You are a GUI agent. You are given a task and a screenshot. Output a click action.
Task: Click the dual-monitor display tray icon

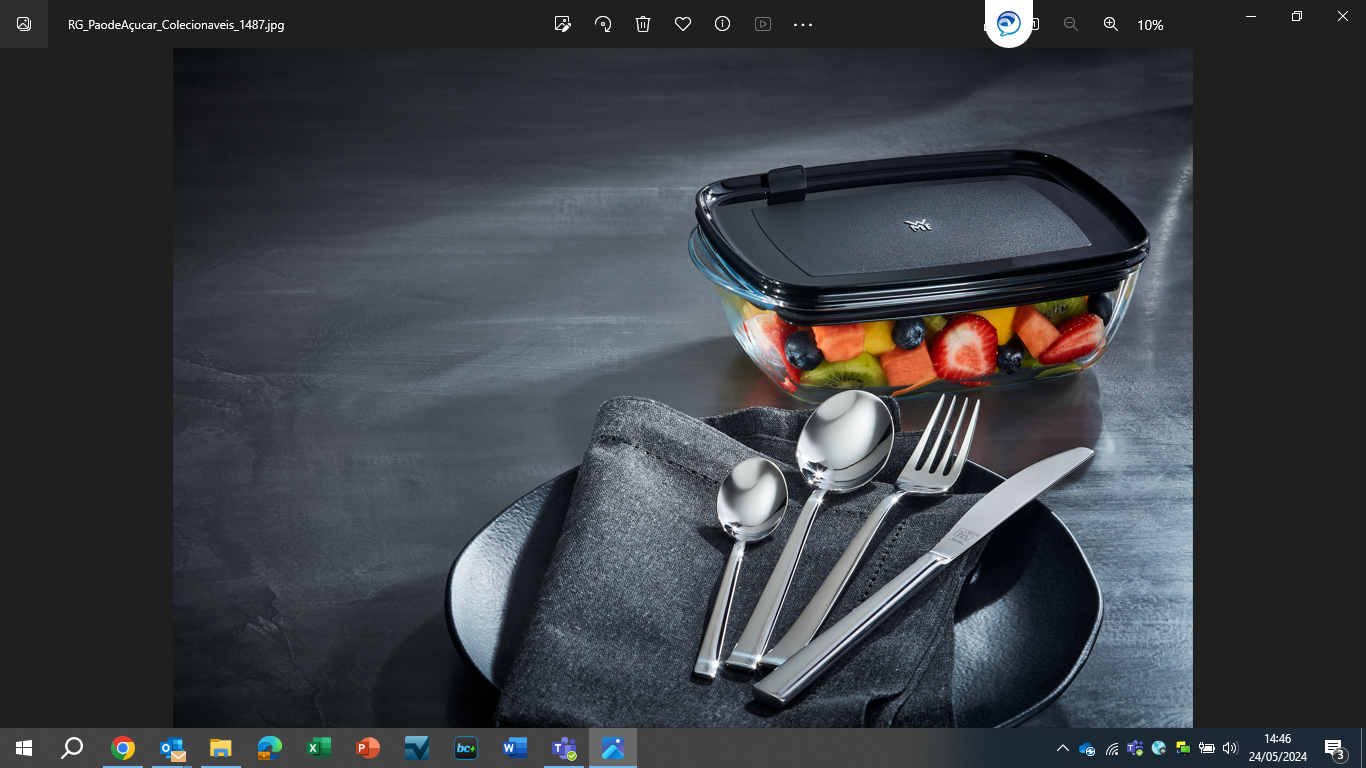coord(1183,748)
